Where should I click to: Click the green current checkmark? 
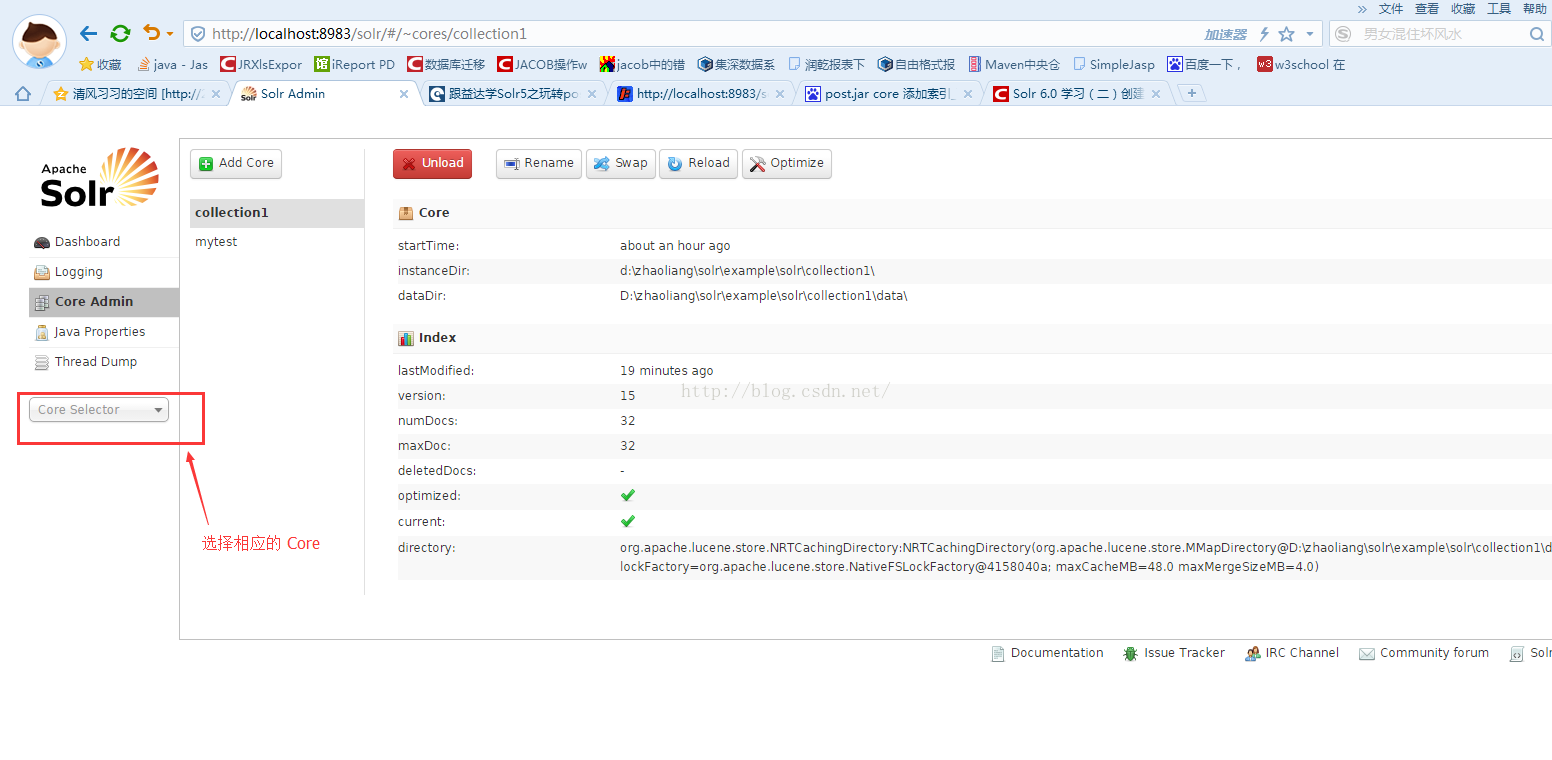[x=628, y=522]
